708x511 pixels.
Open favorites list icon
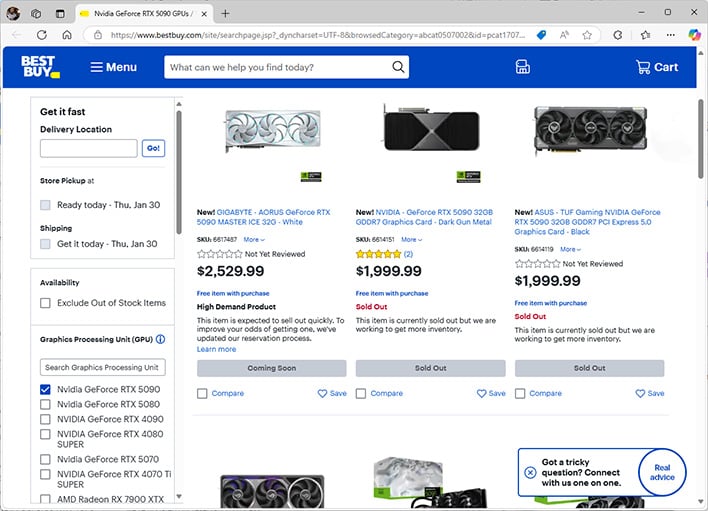pos(646,35)
